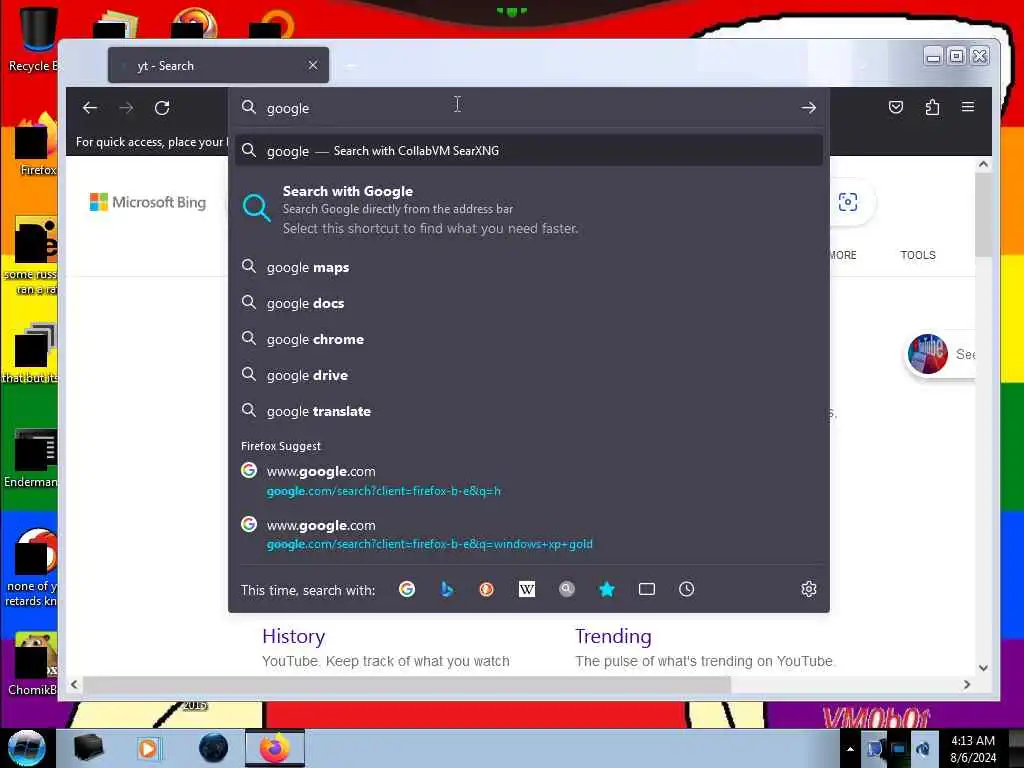This screenshot has width=1024, height=768.
Task: Pick the "google translate" suggestion
Action: tap(529, 411)
